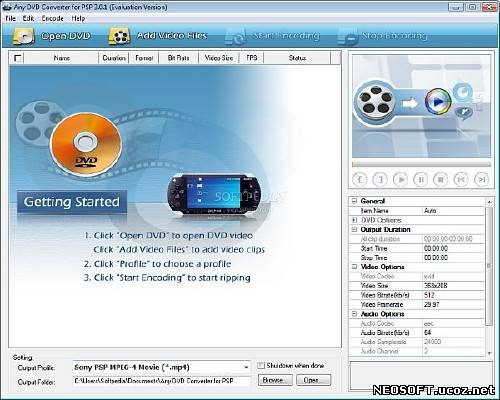Click the Browse button for output folder

coord(275,380)
